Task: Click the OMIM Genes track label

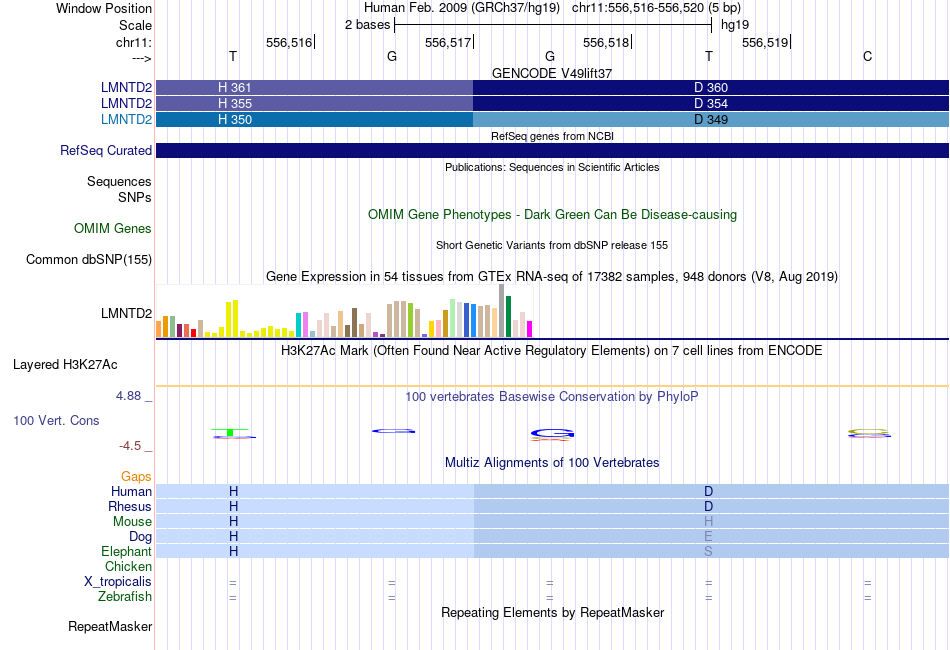Action: click(x=112, y=228)
